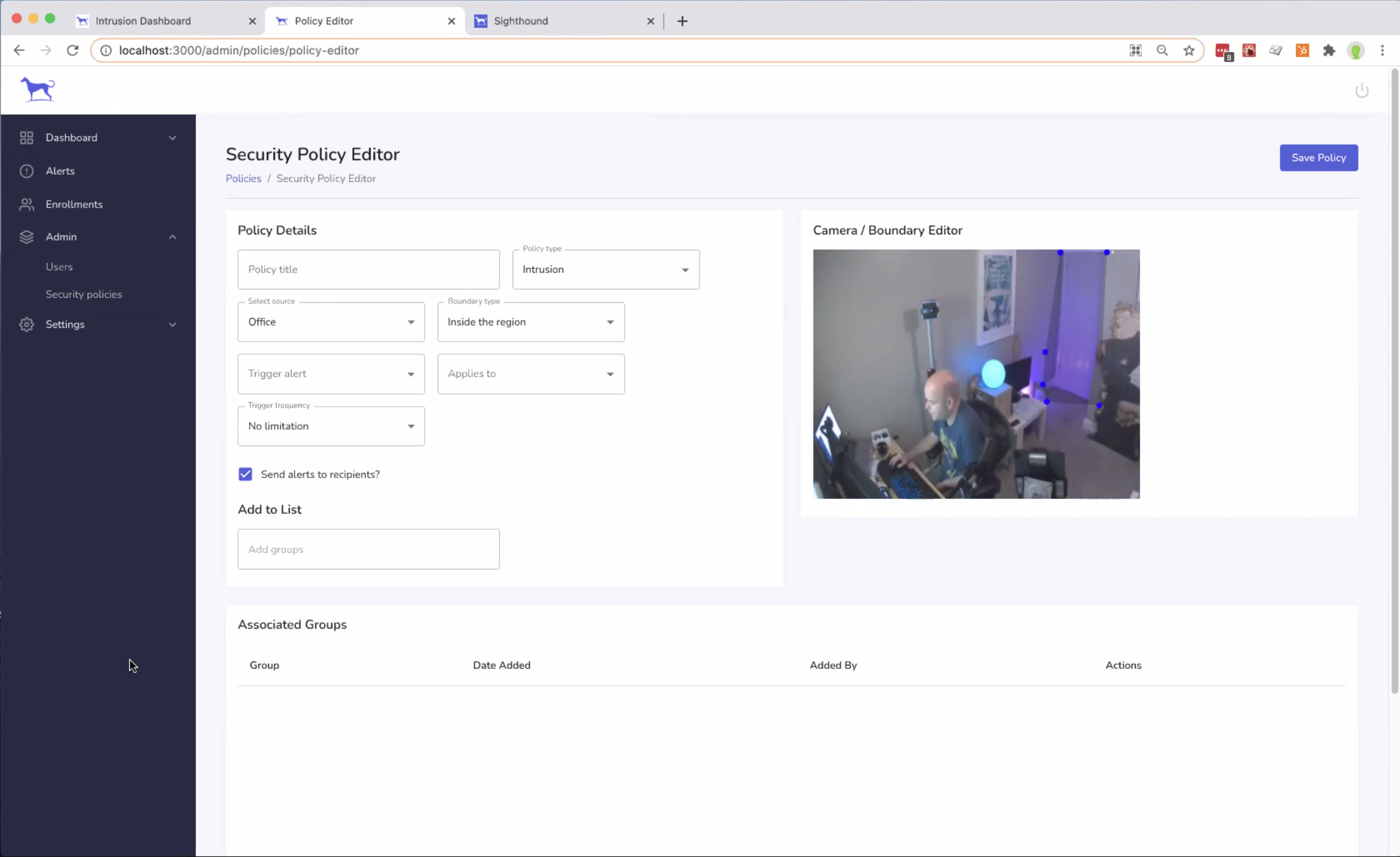The width and height of the screenshot is (1400, 857).
Task: Open the Boundary type dropdown
Action: pyautogui.click(x=530, y=322)
